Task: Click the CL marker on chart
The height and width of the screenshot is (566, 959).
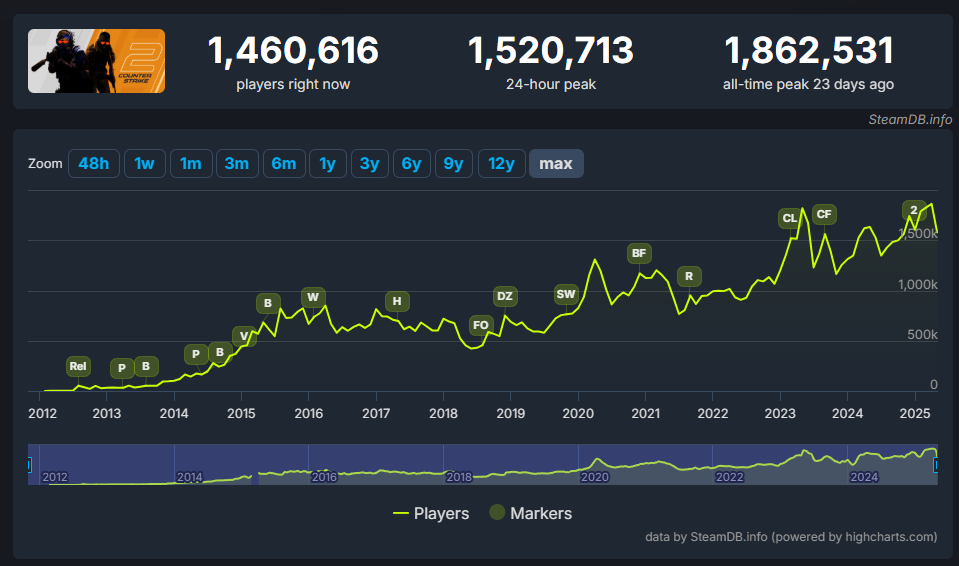Action: [x=790, y=218]
